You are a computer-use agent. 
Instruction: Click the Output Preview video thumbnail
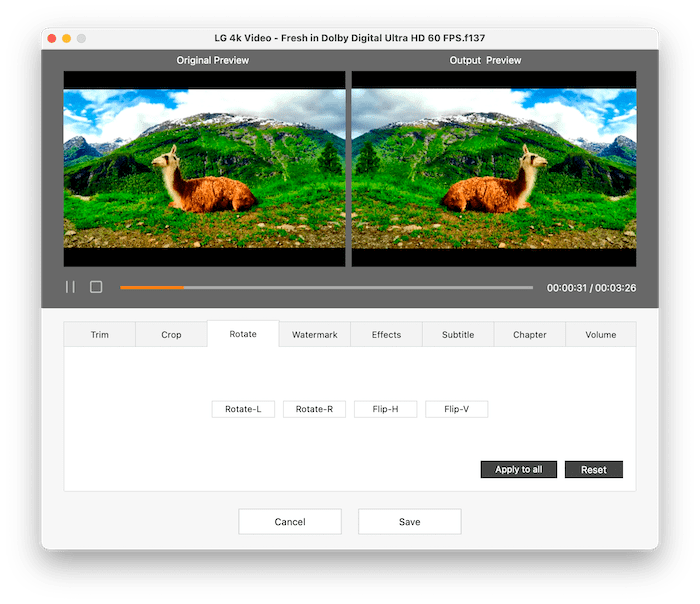pyautogui.click(x=493, y=168)
